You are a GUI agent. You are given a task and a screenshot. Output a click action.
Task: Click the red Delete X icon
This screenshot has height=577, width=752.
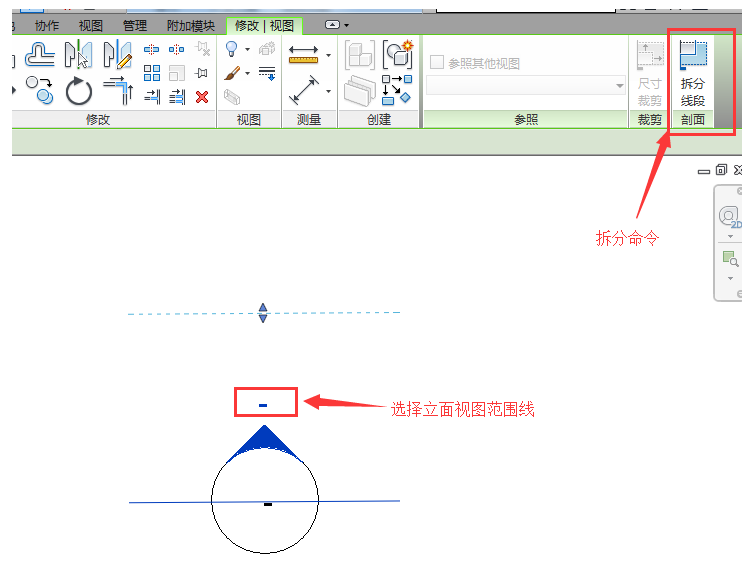(202, 96)
